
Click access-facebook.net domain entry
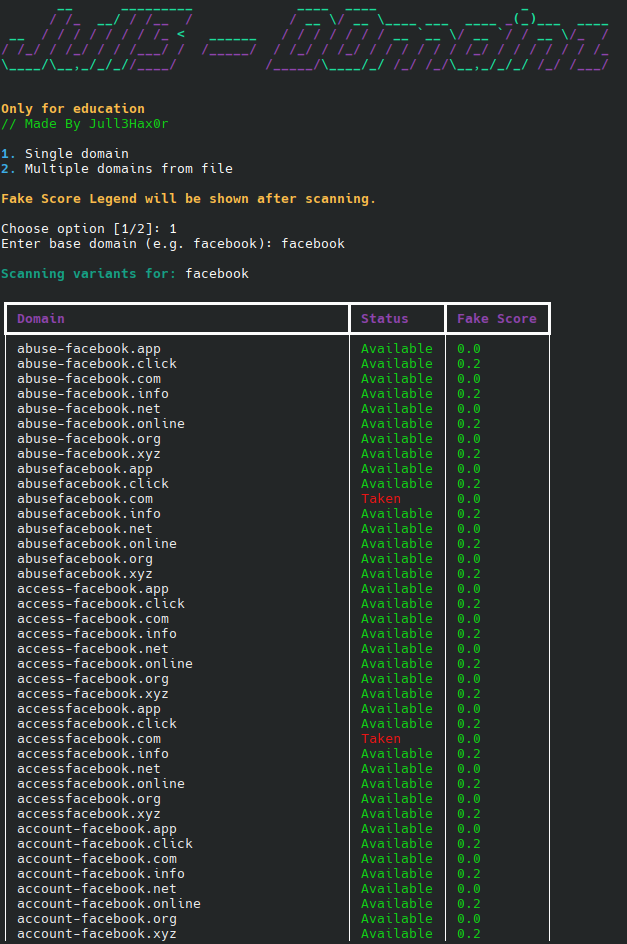93,649
